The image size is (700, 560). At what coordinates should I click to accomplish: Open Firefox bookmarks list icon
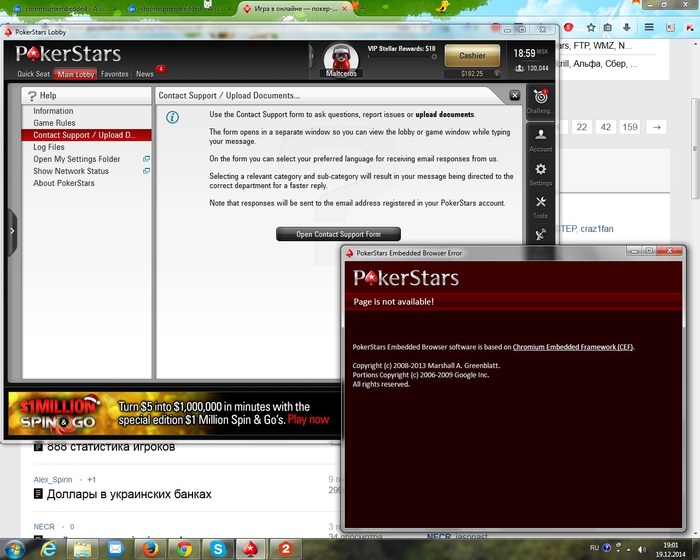point(608,28)
